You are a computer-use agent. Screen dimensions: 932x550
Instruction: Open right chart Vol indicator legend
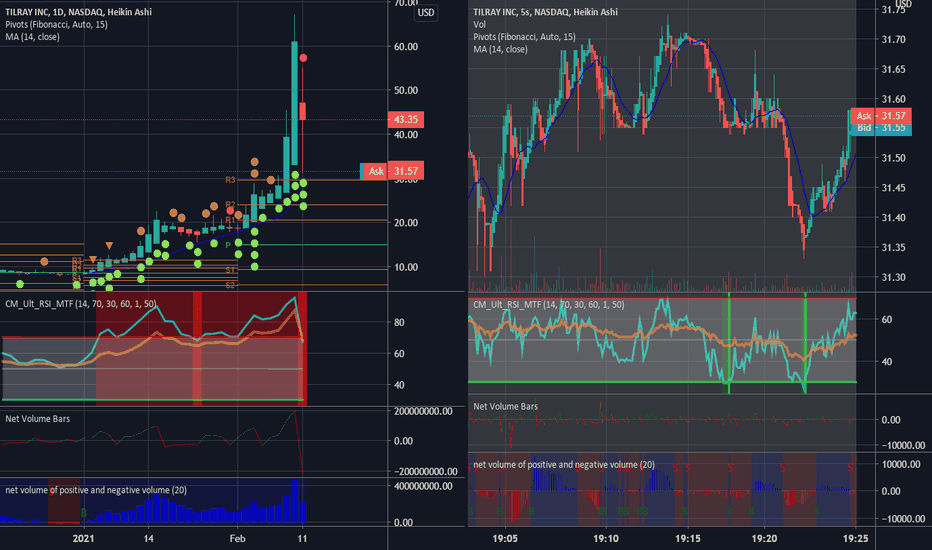tap(479, 24)
